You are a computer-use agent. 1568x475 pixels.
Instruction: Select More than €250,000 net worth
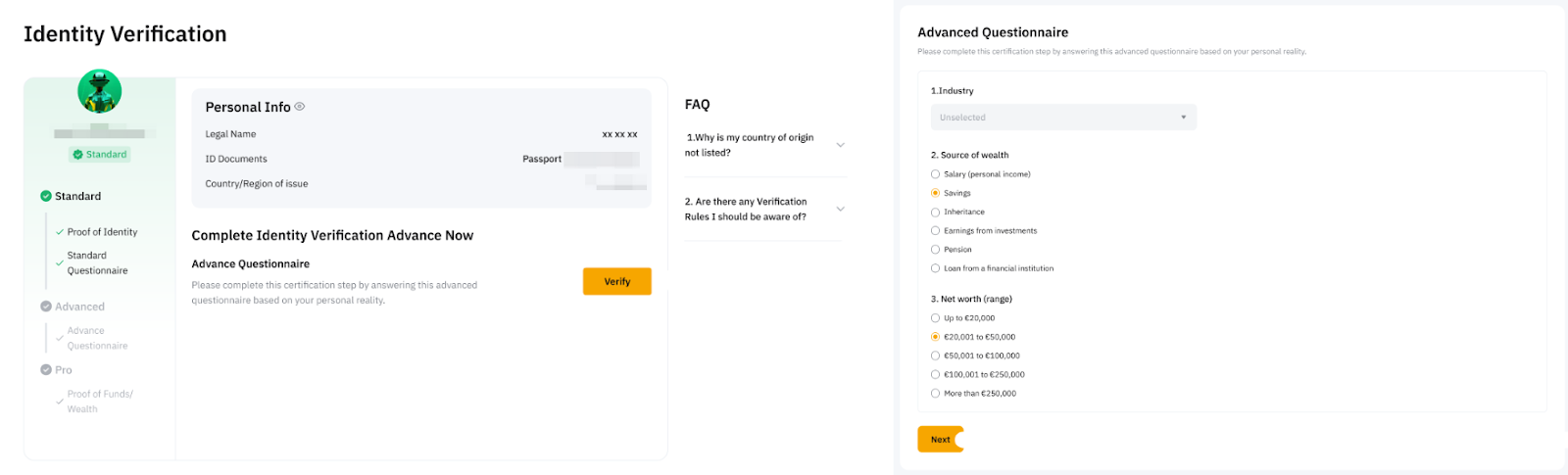(935, 393)
